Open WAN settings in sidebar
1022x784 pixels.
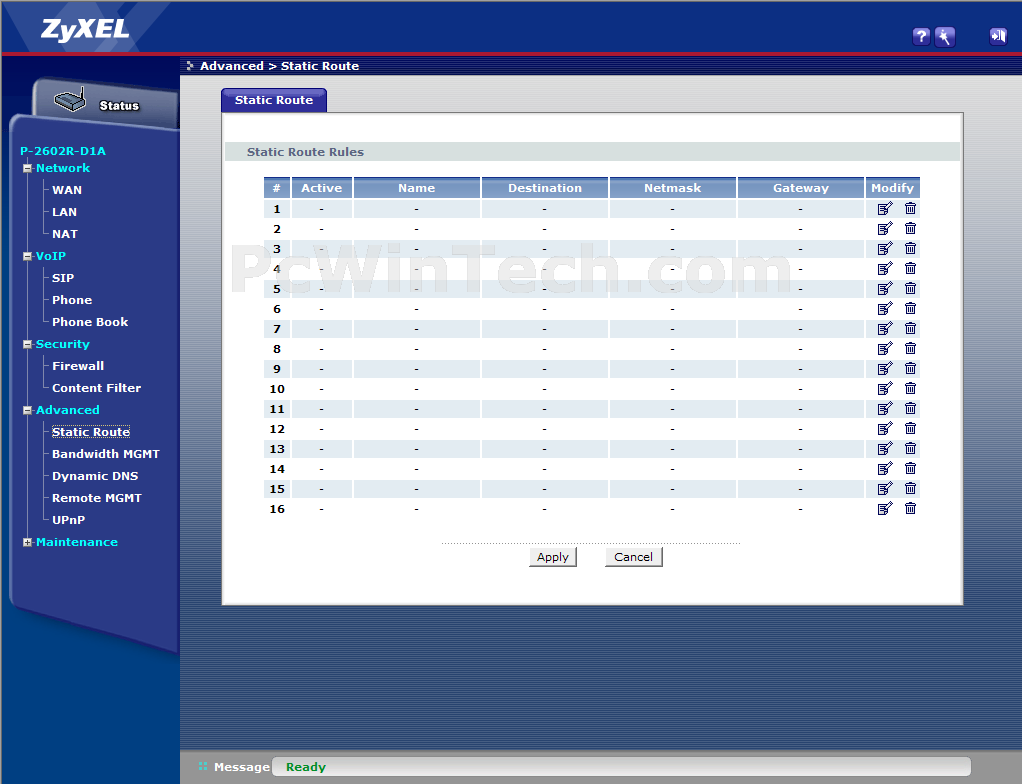pyautogui.click(x=67, y=190)
